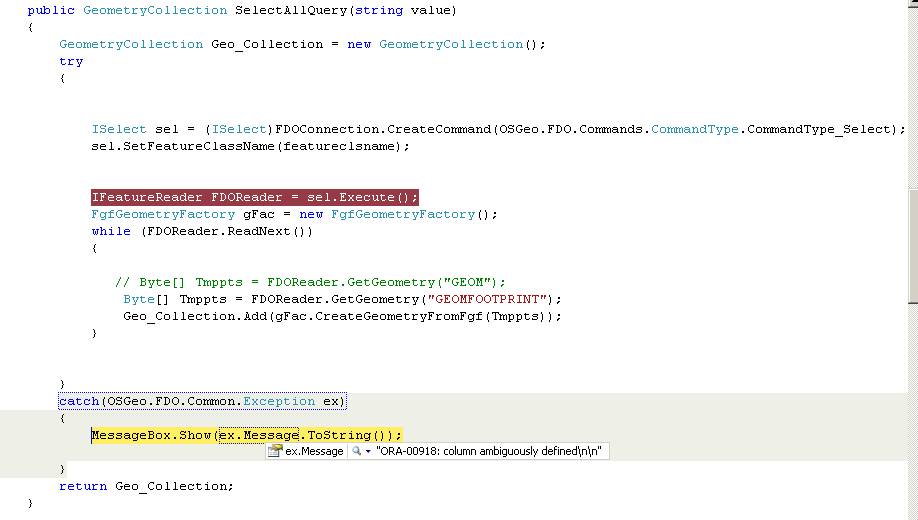The image size is (918, 520).
Task: Click the Geo_Collection = new GeometryCollection() declaration line
Action: [x=302, y=45]
